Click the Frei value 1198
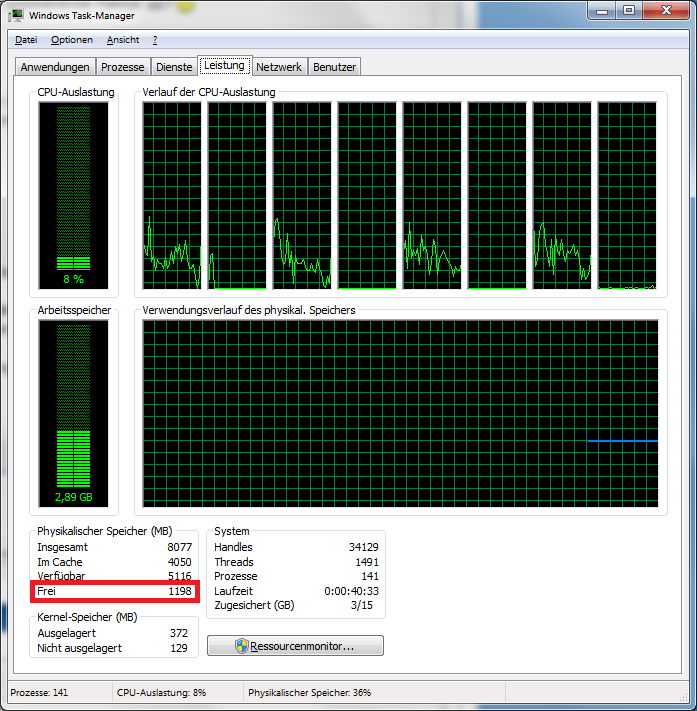The width and height of the screenshot is (697, 711). click(180, 591)
